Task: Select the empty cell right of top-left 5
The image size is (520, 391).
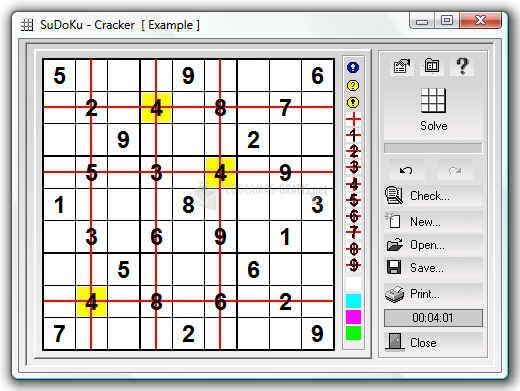Action: [91, 75]
